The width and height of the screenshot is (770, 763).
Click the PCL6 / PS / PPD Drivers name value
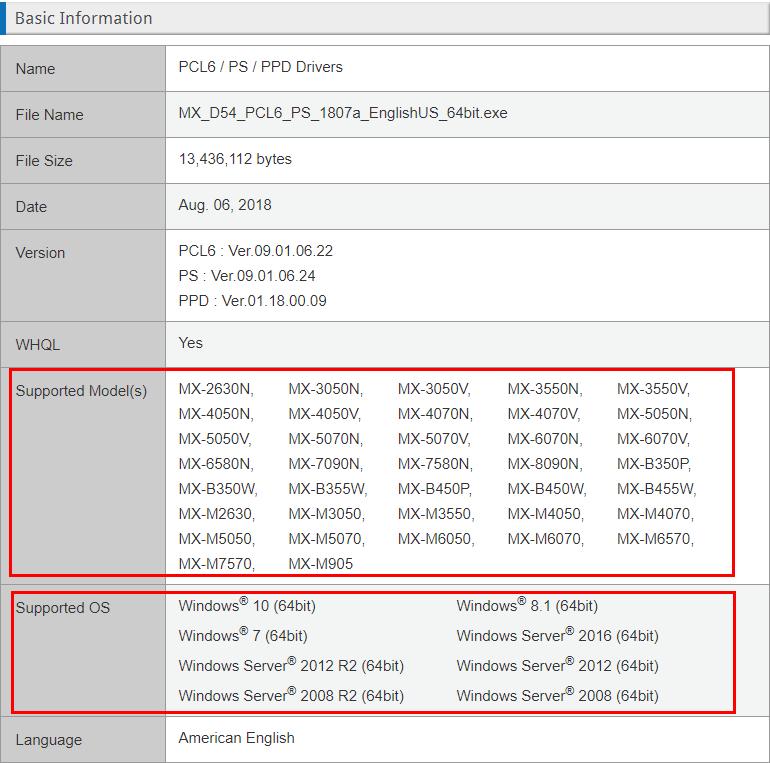(x=260, y=67)
